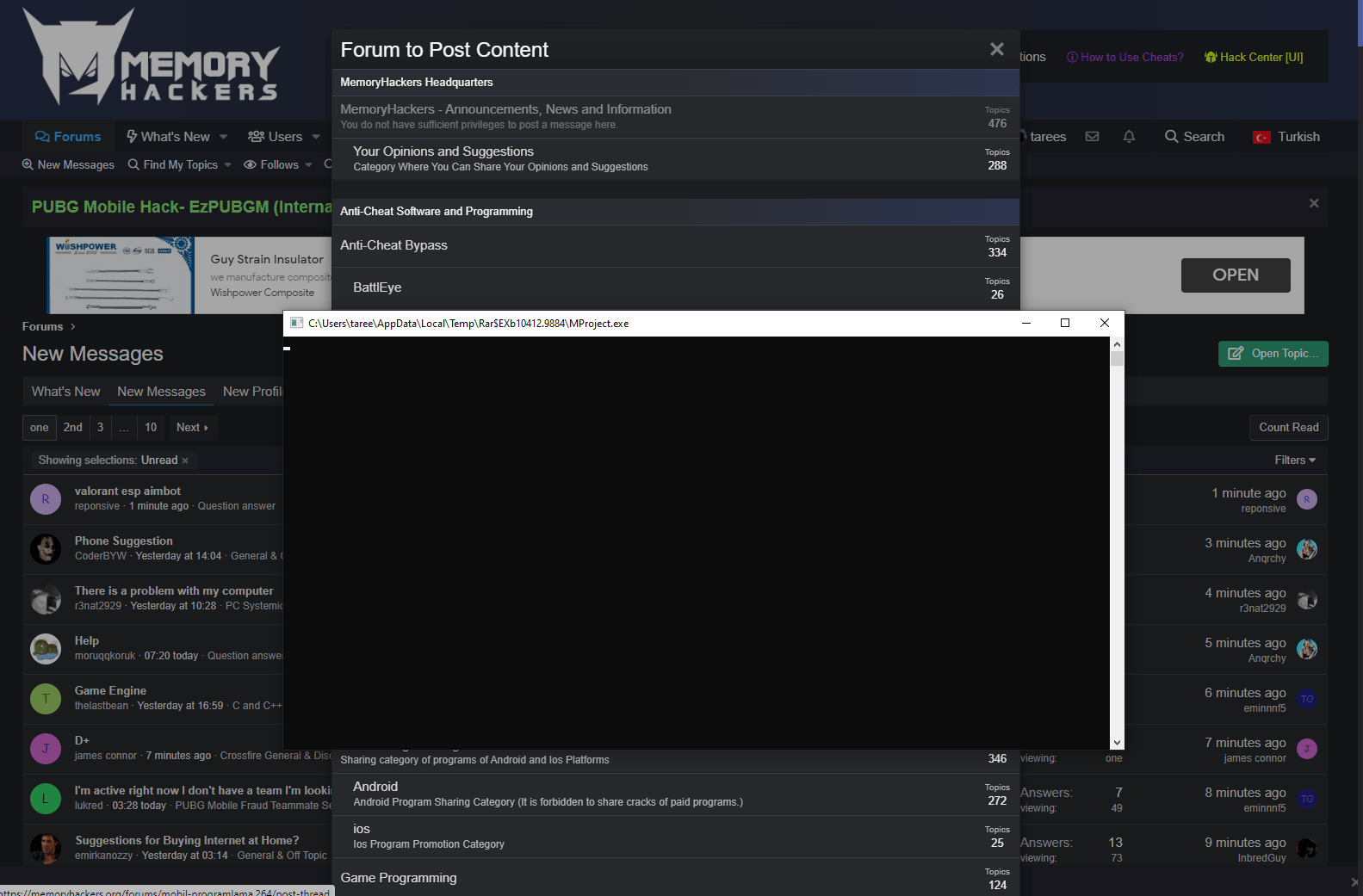Image resolution: width=1363 pixels, height=896 pixels.
Task: Click the MemoryHackers logo
Action: coord(151,57)
